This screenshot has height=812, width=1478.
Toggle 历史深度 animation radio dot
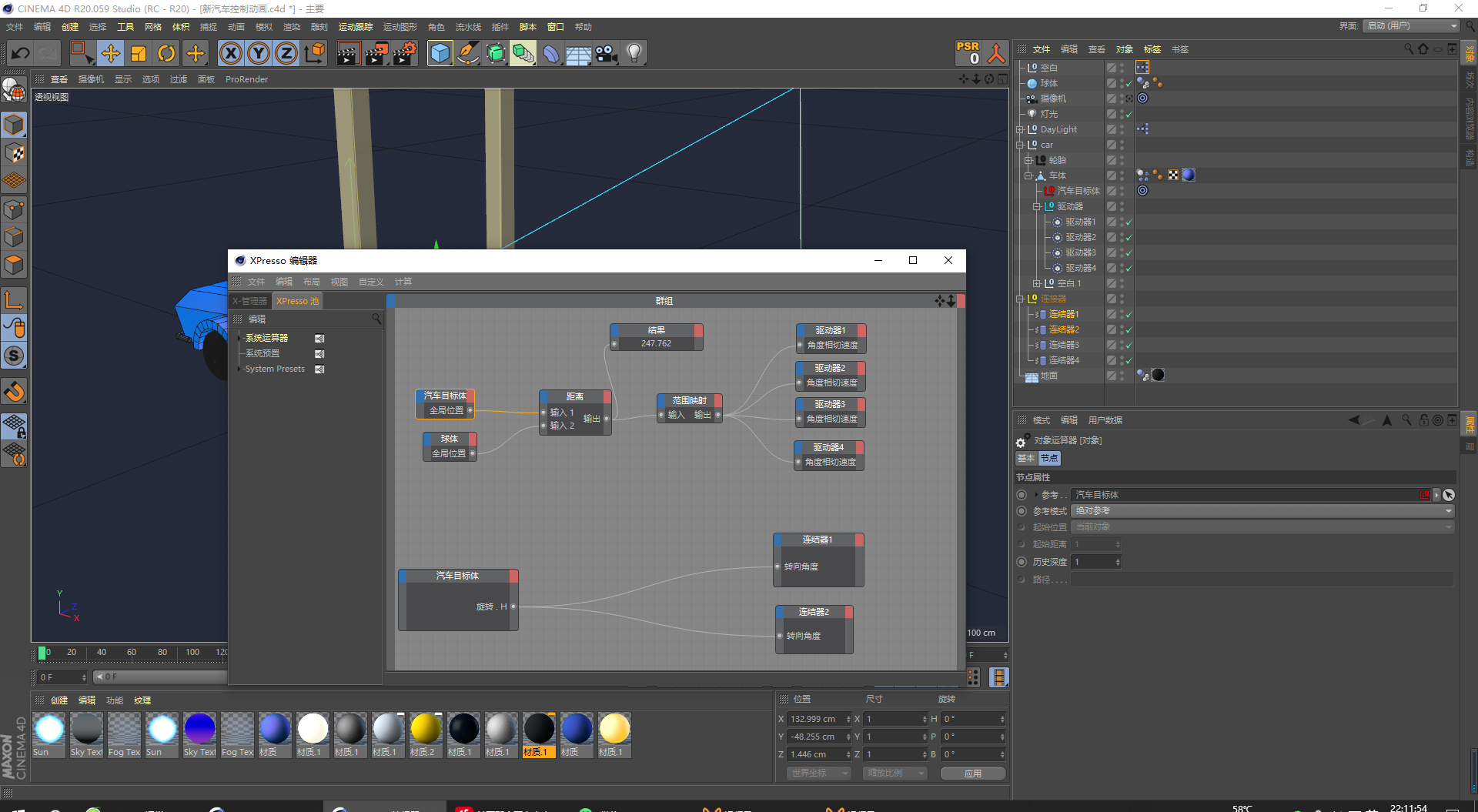point(1022,562)
